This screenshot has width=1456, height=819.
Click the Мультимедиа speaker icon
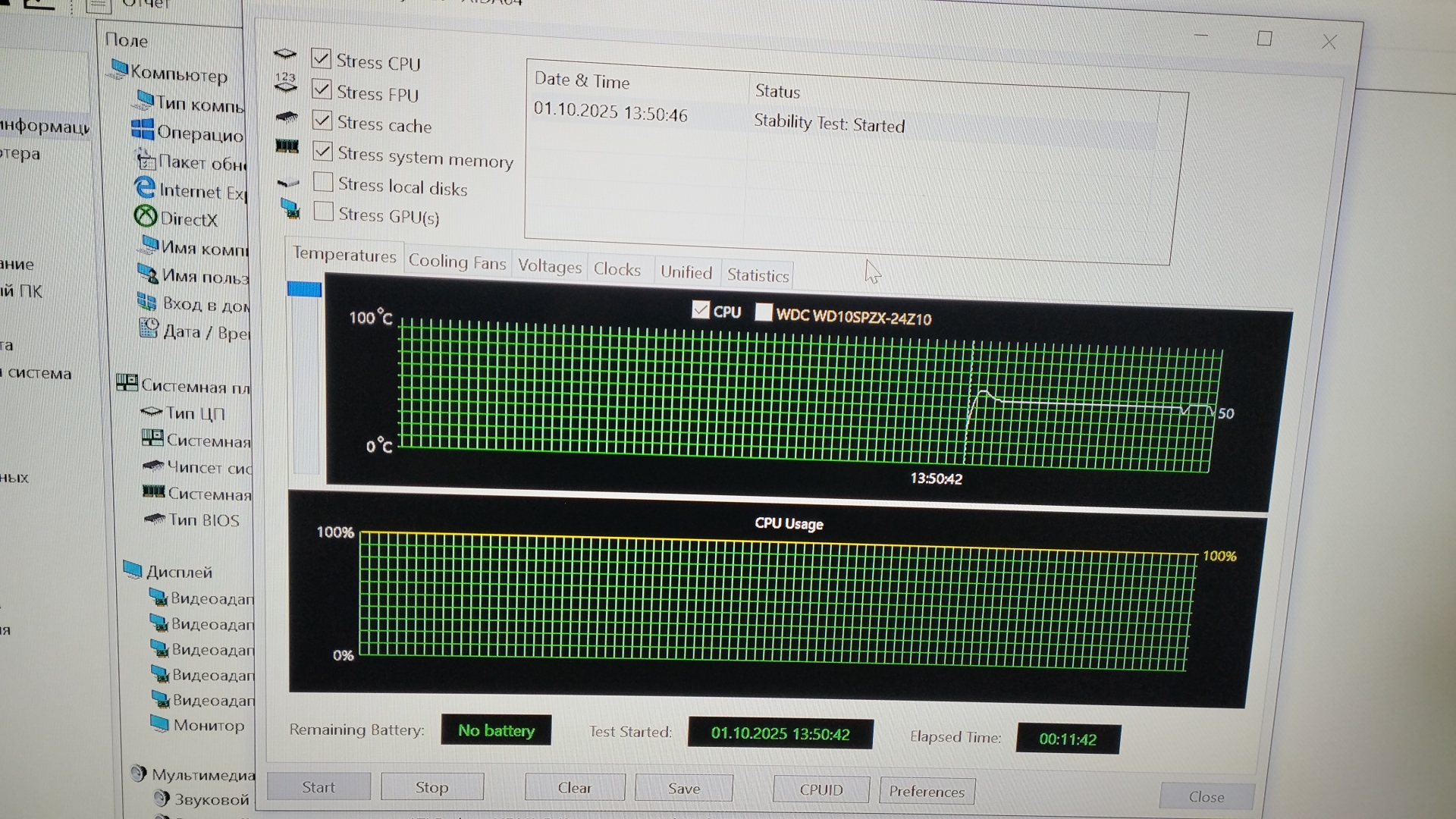[138, 773]
